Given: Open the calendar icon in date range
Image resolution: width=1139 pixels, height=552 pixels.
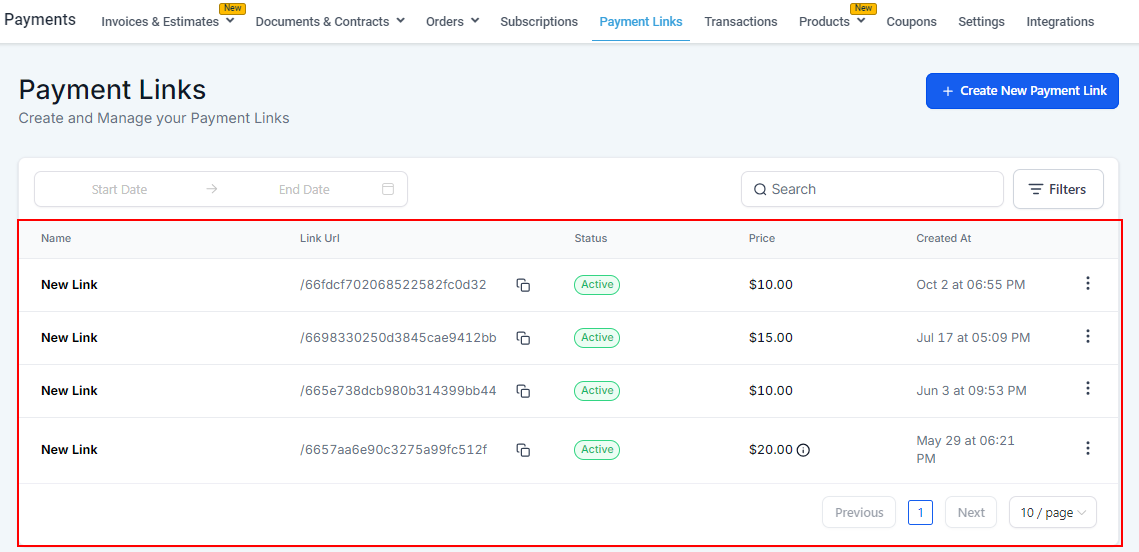Looking at the screenshot, I should click(388, 189).
